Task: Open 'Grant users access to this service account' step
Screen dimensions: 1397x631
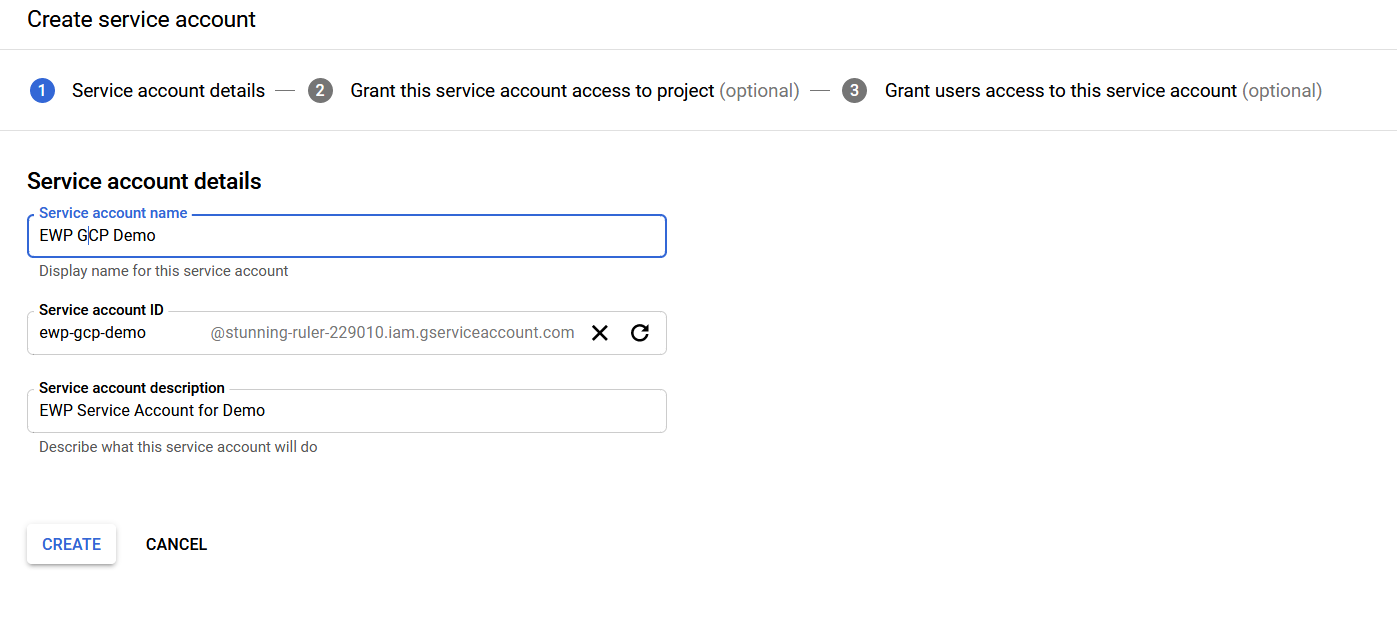Action: (1061, 91)
